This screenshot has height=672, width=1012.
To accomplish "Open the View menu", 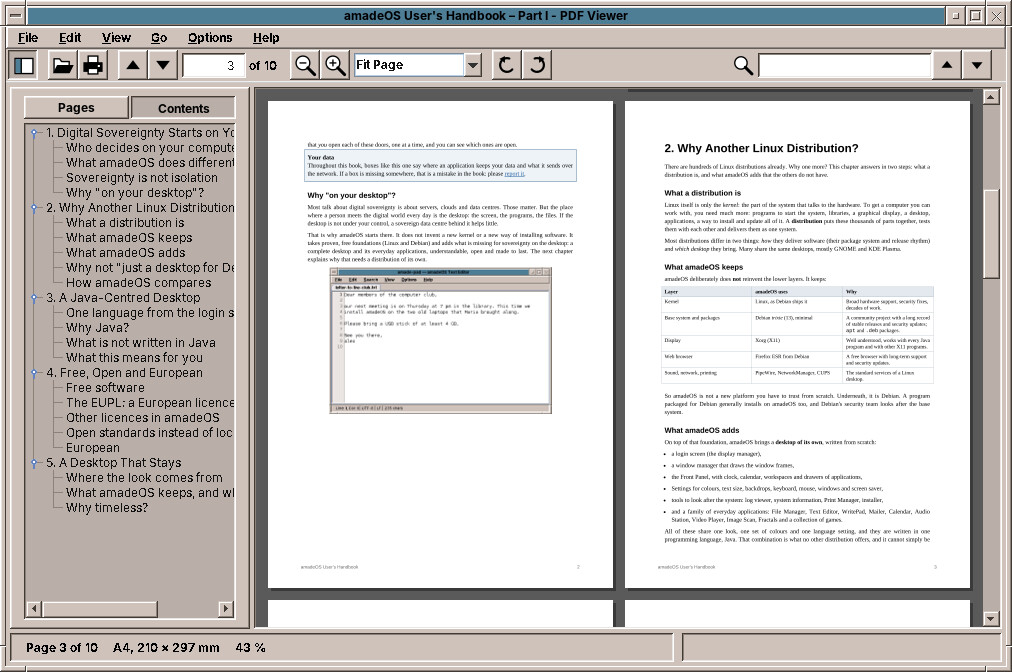I will point(116,37).
